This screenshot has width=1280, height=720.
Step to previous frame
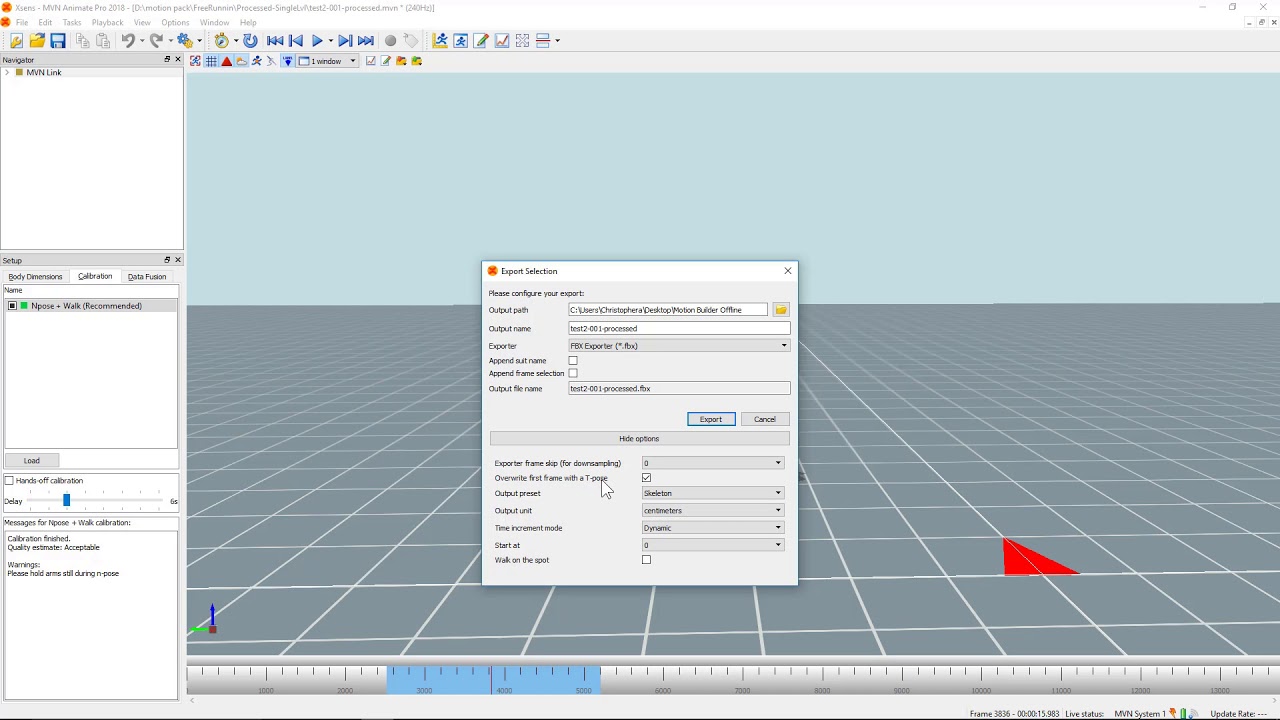click(x=296, y=41)
